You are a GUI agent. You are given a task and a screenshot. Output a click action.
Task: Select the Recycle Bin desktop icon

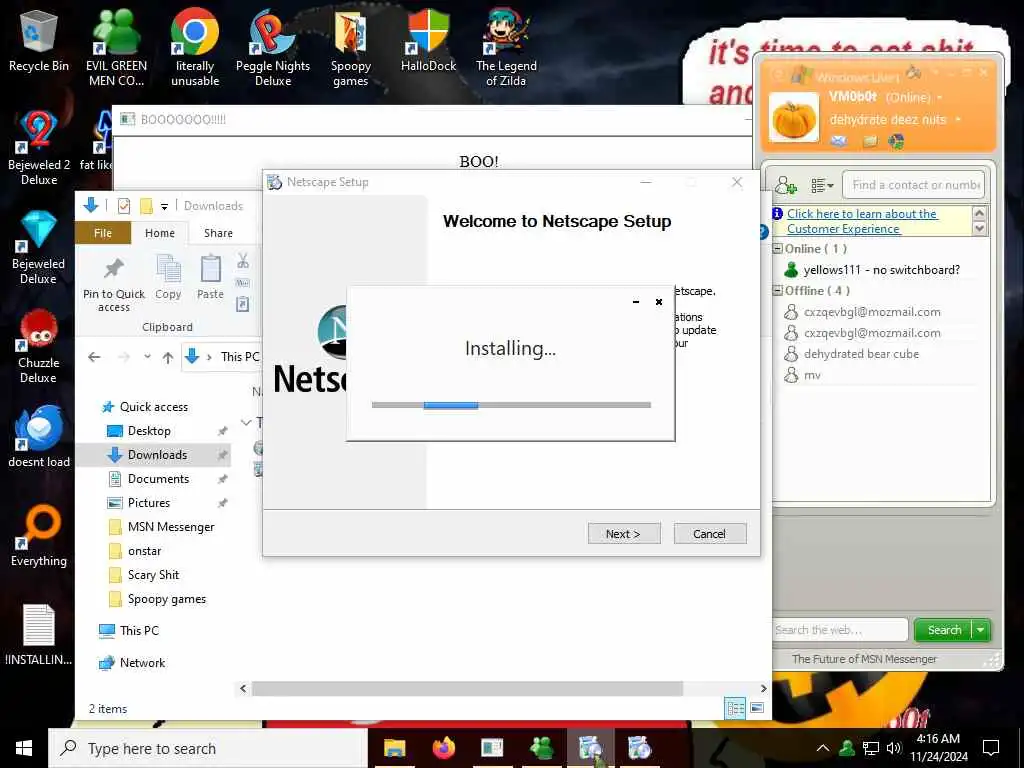[x=39, y=42]
